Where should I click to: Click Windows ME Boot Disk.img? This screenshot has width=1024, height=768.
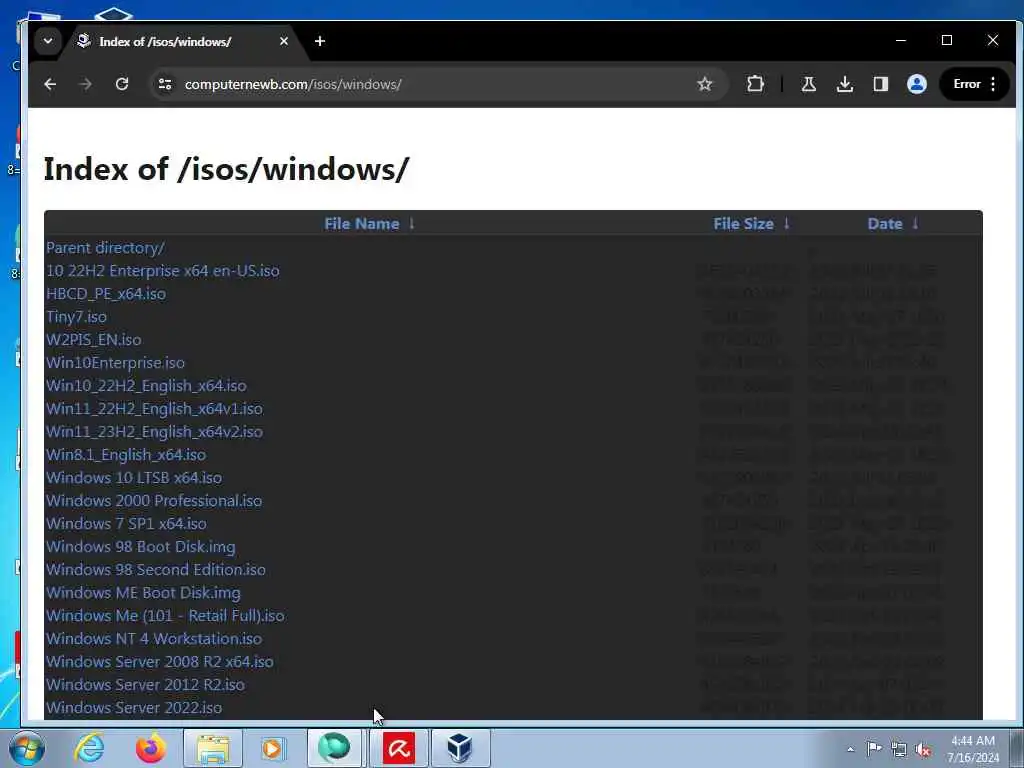pyautogui.click(x=144, y=593)
